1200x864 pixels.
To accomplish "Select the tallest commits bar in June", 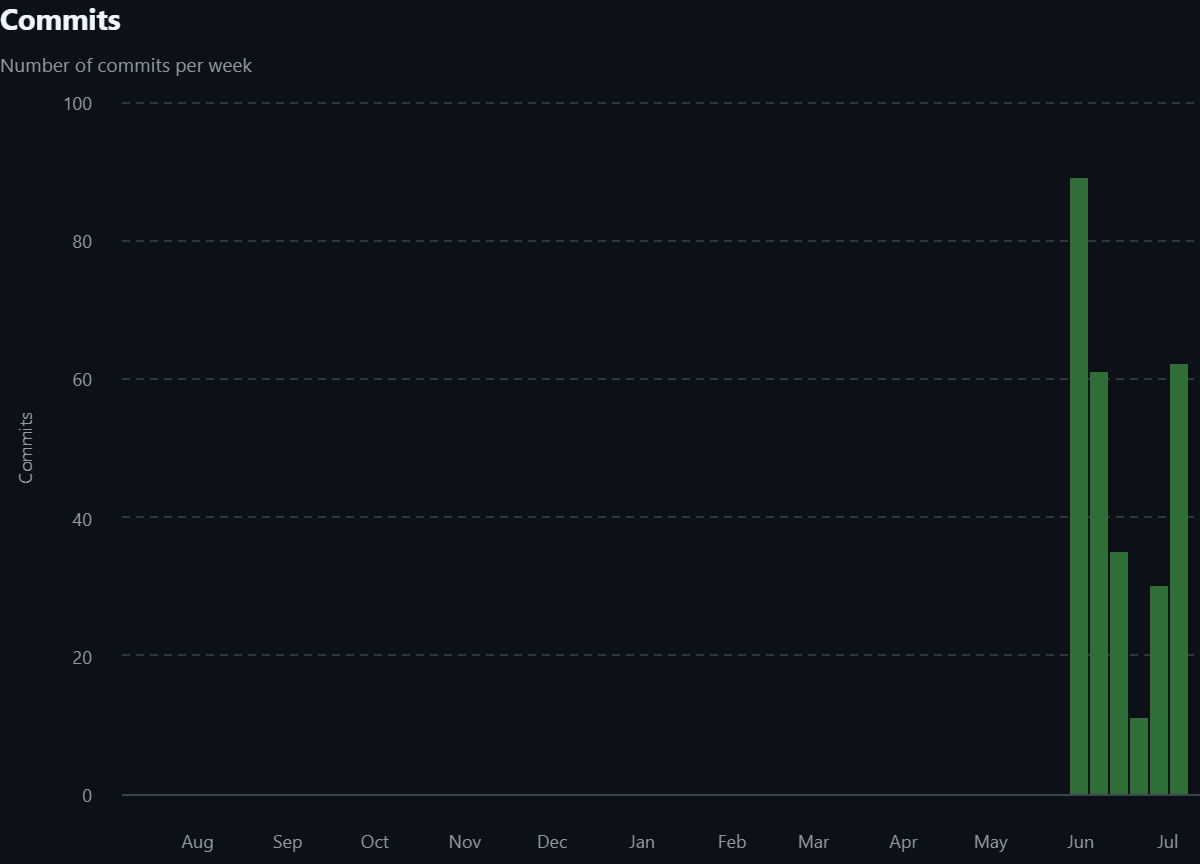I will (x=1079, y=486).
